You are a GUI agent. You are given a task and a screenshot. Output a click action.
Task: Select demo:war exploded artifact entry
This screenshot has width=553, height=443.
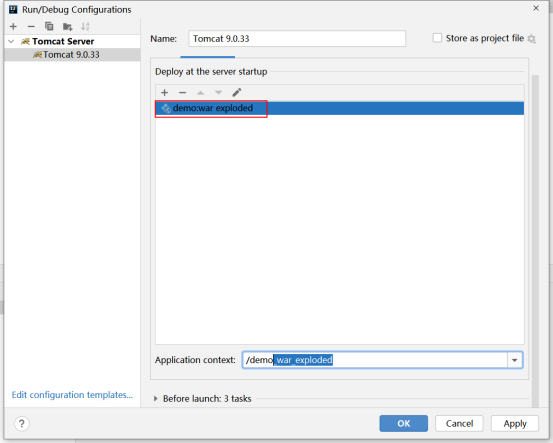(x=339, y=108)
